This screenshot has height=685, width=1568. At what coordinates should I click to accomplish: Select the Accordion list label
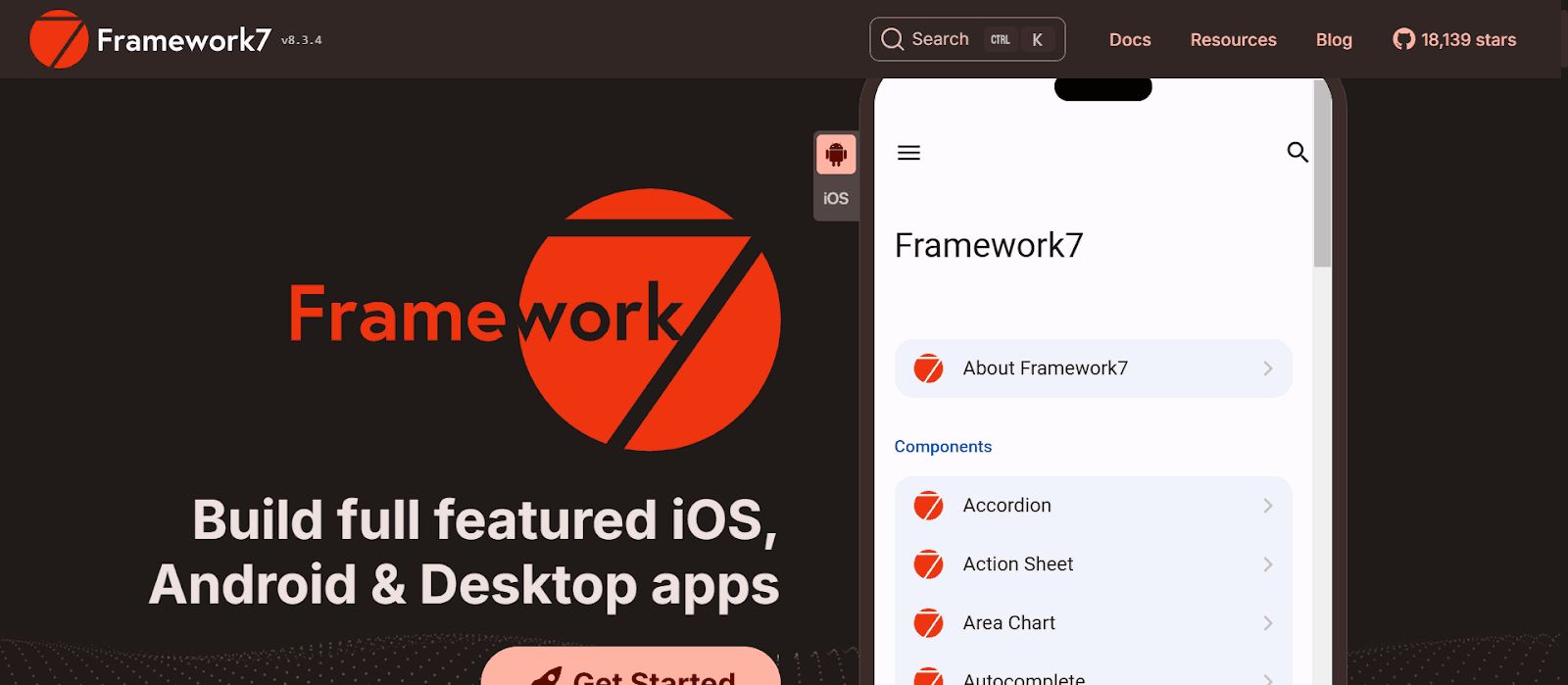coord(1006,506)
